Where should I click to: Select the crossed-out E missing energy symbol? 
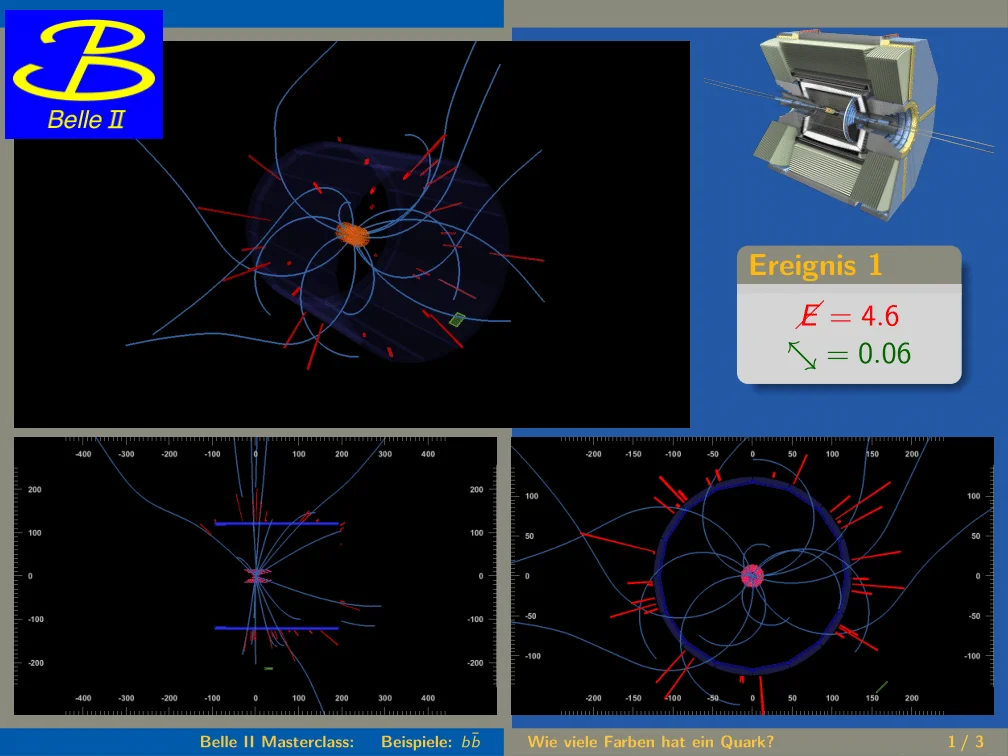pyautogui.click(x=806, y=316)
